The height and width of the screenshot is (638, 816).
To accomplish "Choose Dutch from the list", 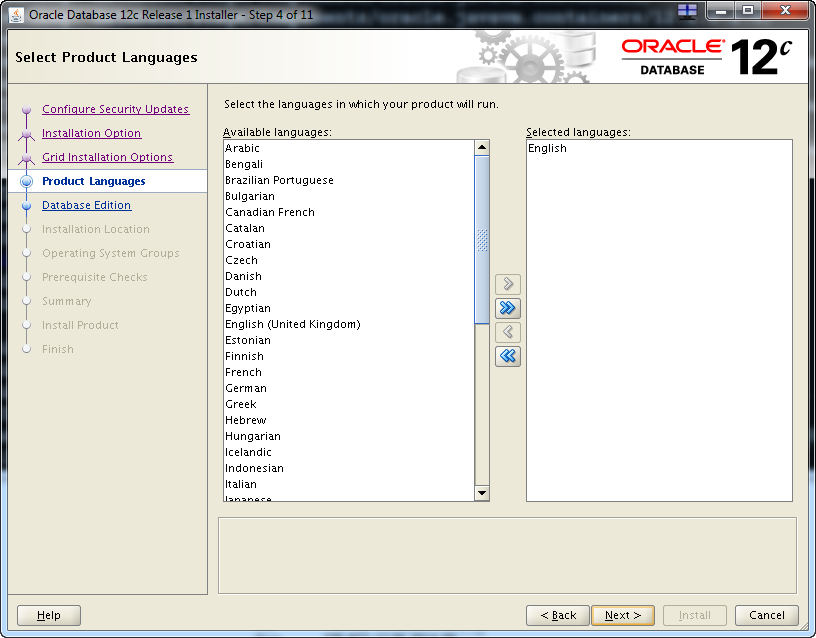I will pos(349,292).
